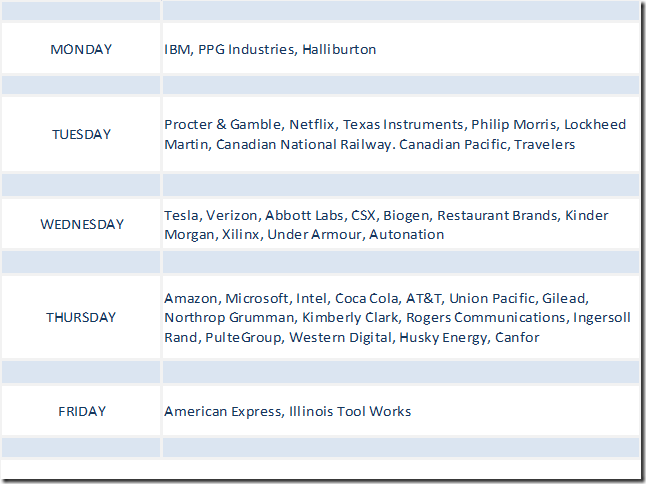Select the Halliburton text entry
The width and height of the screenshot is (646, 484).
339,49
